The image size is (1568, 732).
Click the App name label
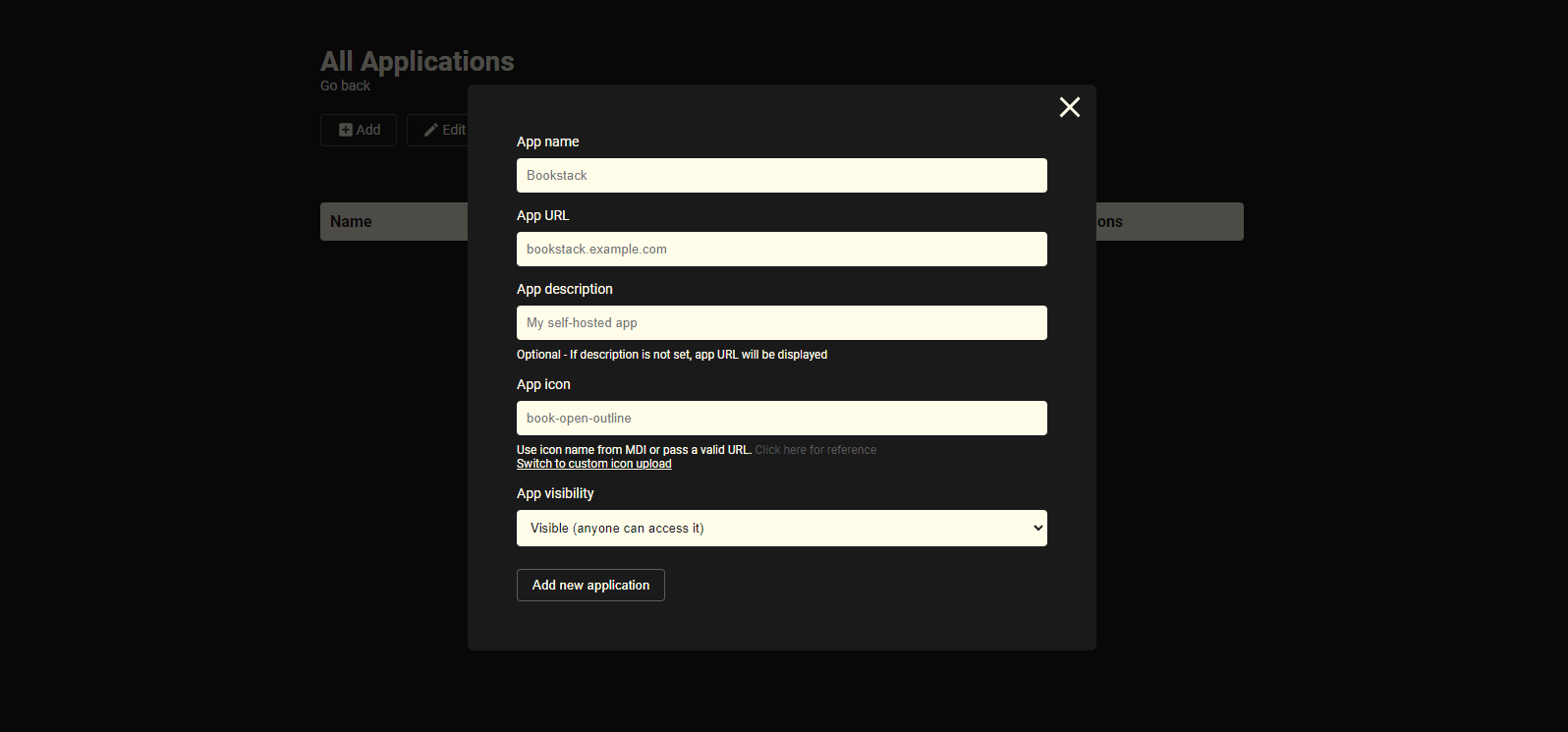click(x=547, y=141)
